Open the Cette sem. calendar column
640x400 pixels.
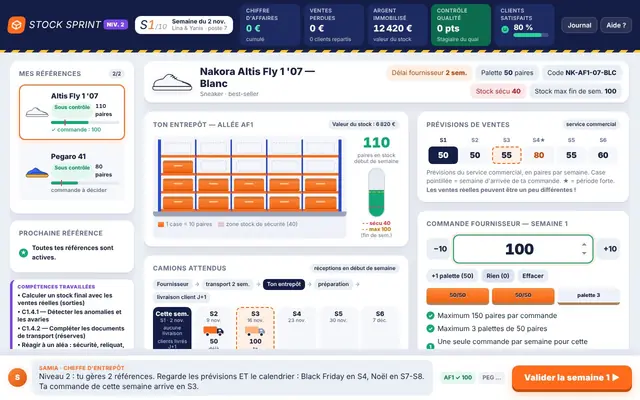click(x=172, y=329)
